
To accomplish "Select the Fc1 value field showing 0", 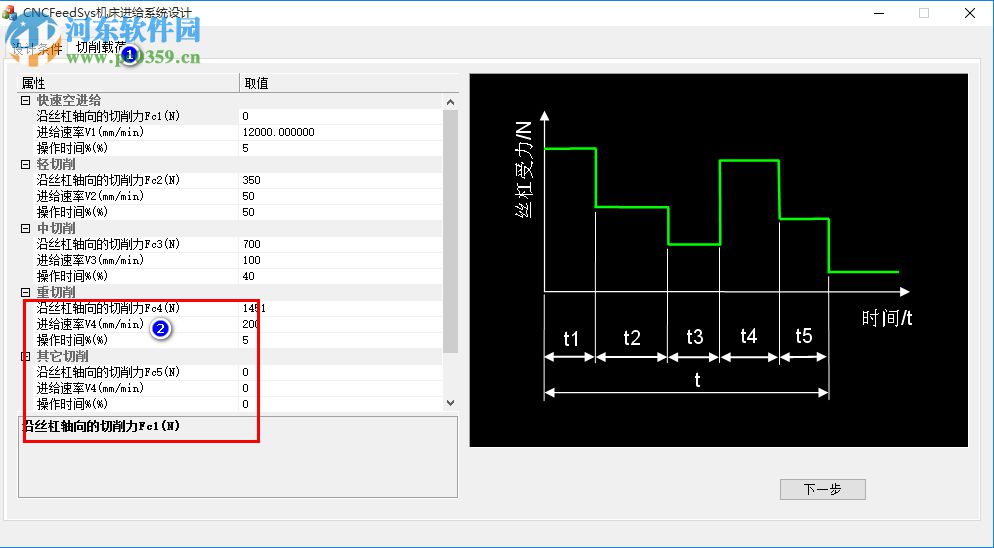I will (340, 116).
